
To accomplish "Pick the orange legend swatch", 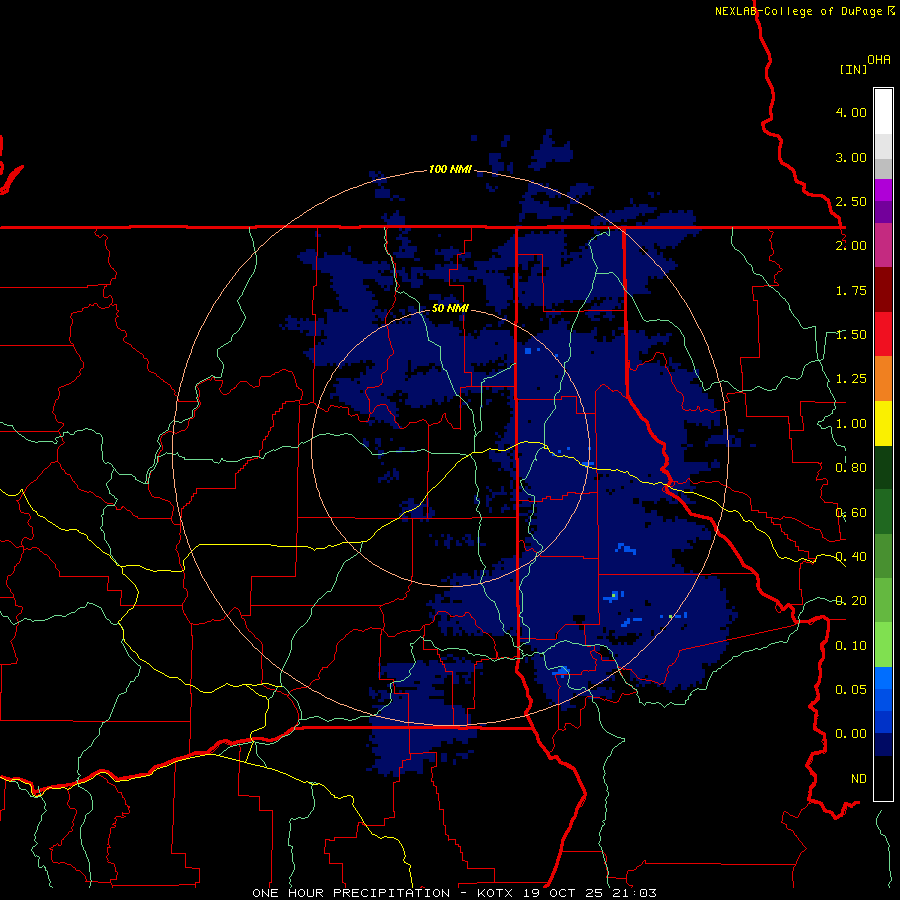I will pos(883,379).
